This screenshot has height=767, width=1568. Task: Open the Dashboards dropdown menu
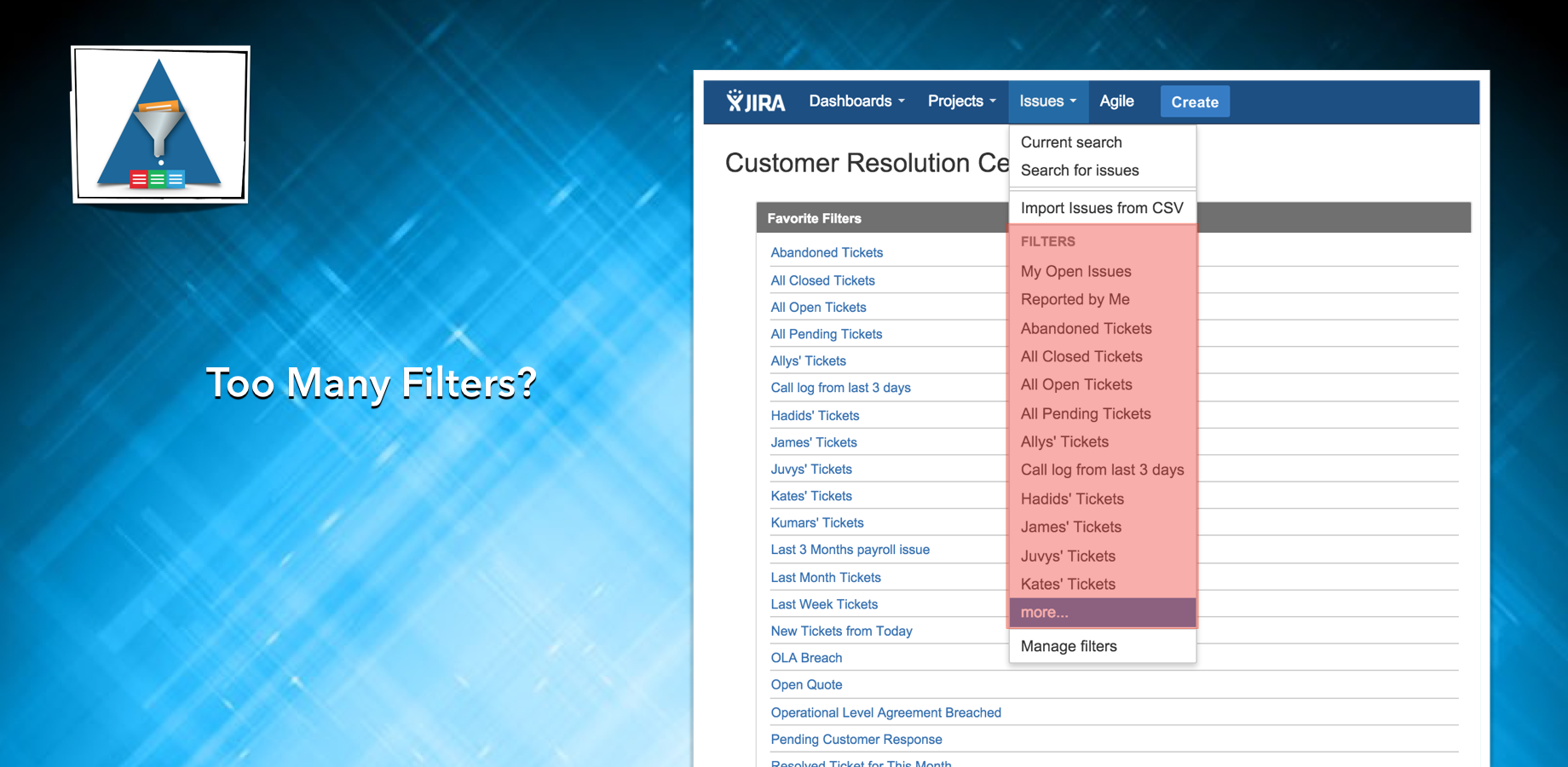pos(856,101)
